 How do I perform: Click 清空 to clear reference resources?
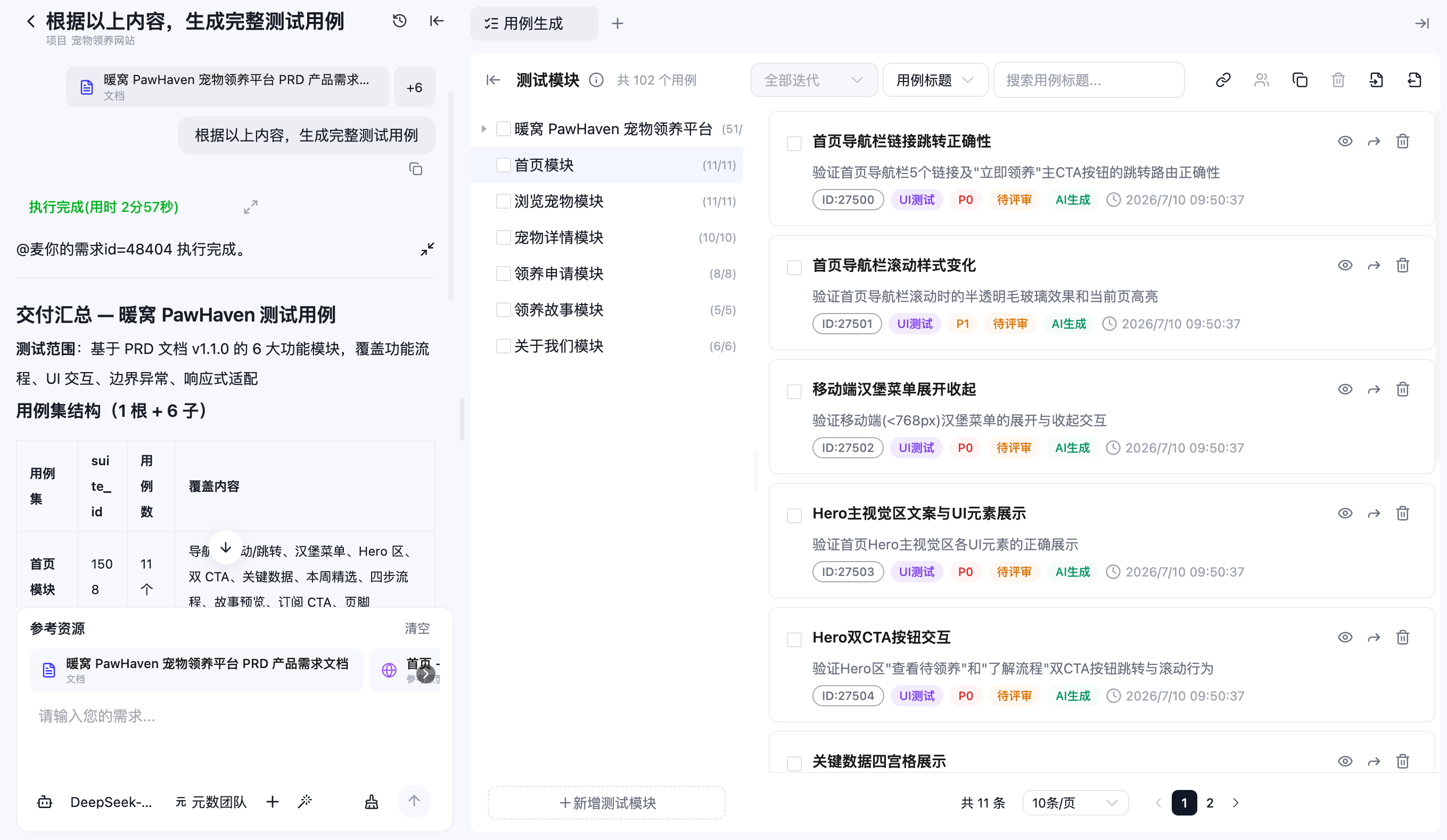coord(417,628)
